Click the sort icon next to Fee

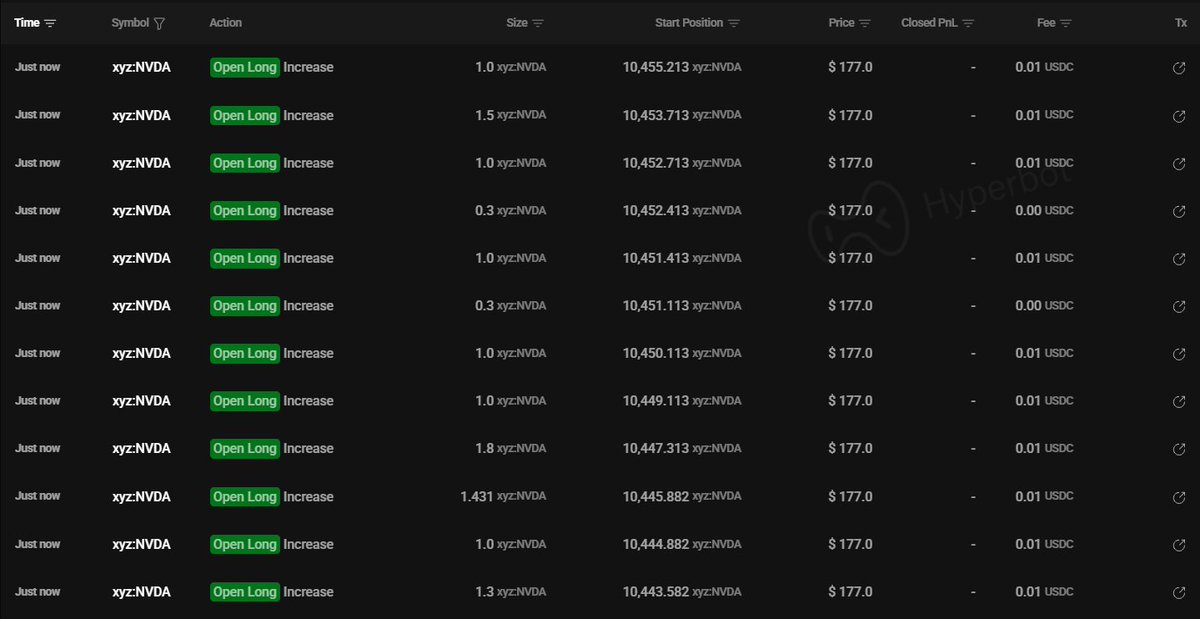pyautogui.click(x=1066, y=23)
